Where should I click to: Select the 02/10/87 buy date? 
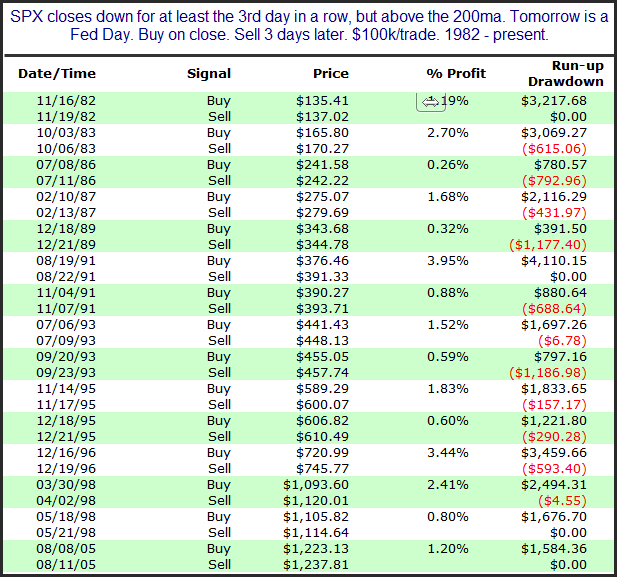coord(66,197)
